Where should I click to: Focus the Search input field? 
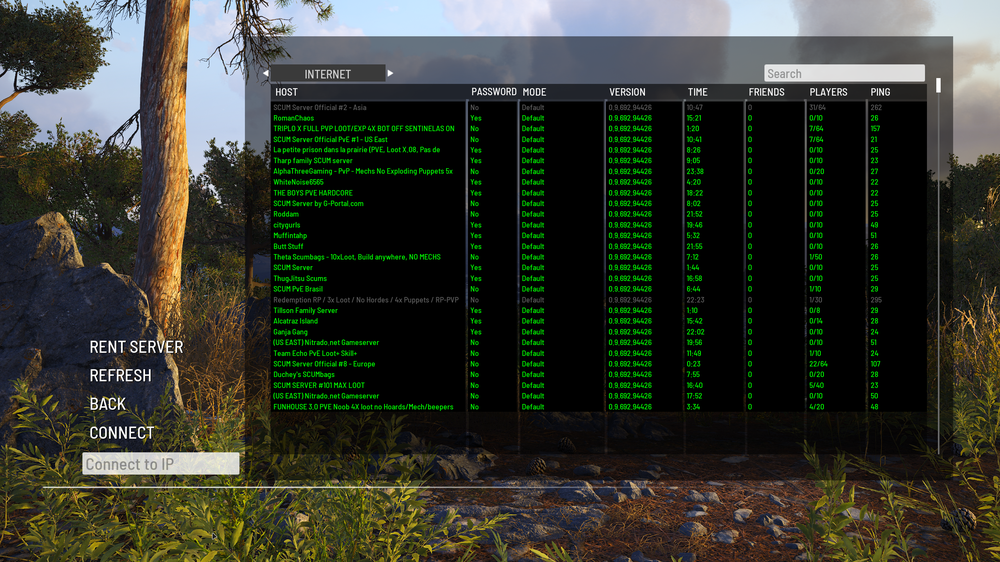coord(844,73)
